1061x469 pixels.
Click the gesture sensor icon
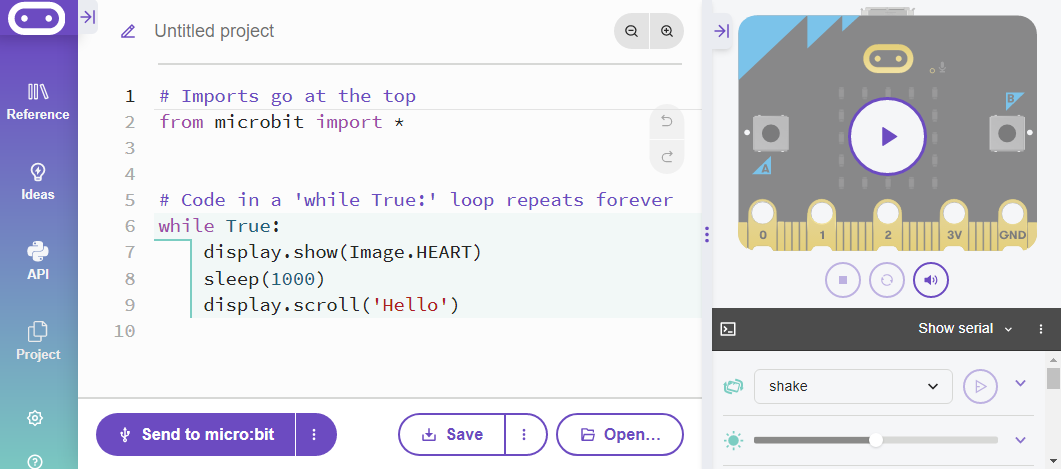pos(733,387)
